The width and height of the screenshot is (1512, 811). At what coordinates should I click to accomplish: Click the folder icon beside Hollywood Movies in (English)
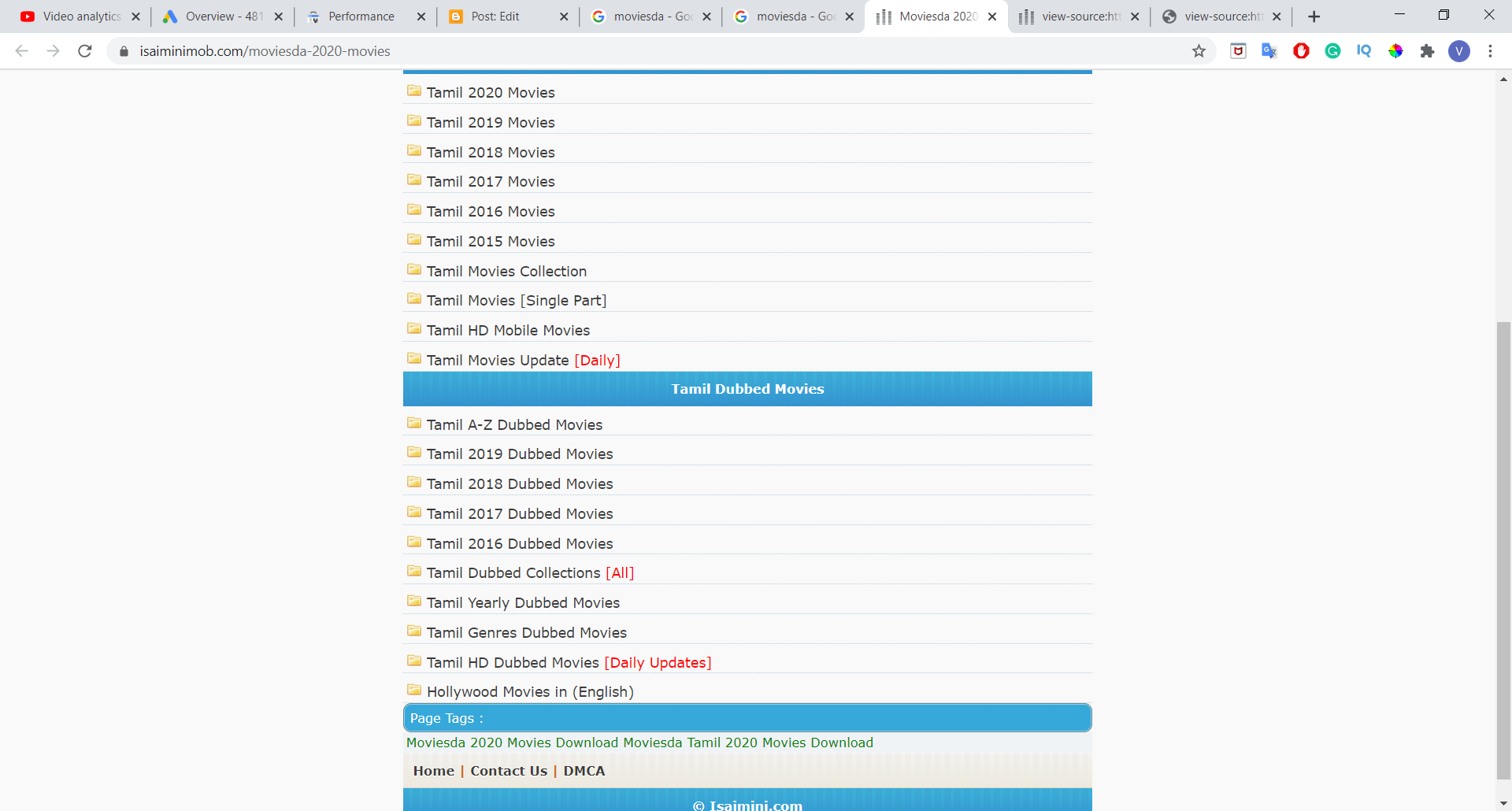pos(414,690)
